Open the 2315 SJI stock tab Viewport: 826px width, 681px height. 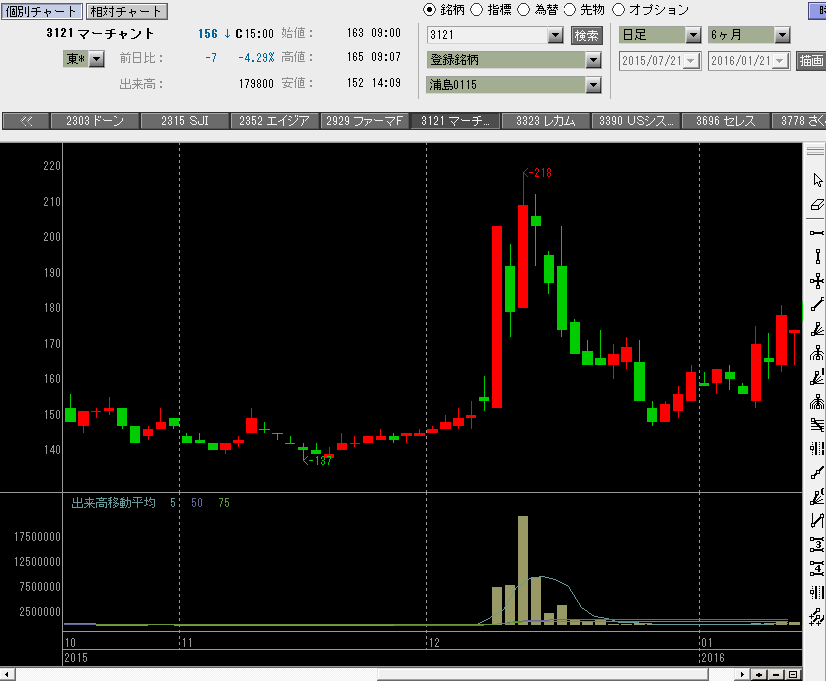(x=185, y=121)
